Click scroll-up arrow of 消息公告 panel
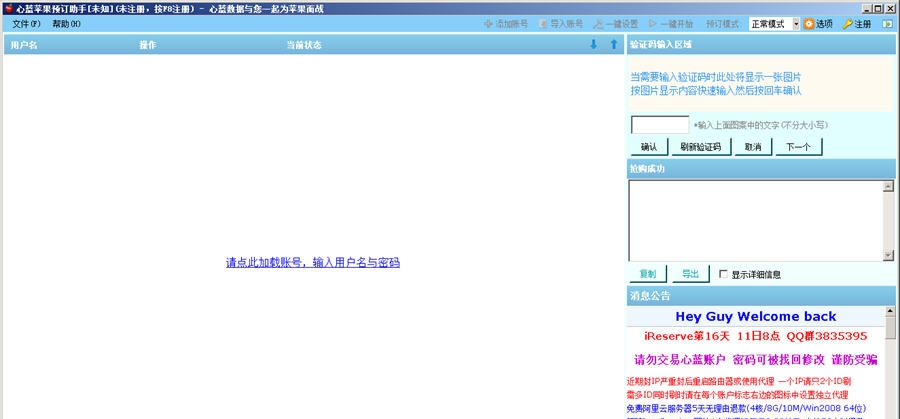This screenshot has width=900, height=419. pyautogui.click(x=890, y=311)
